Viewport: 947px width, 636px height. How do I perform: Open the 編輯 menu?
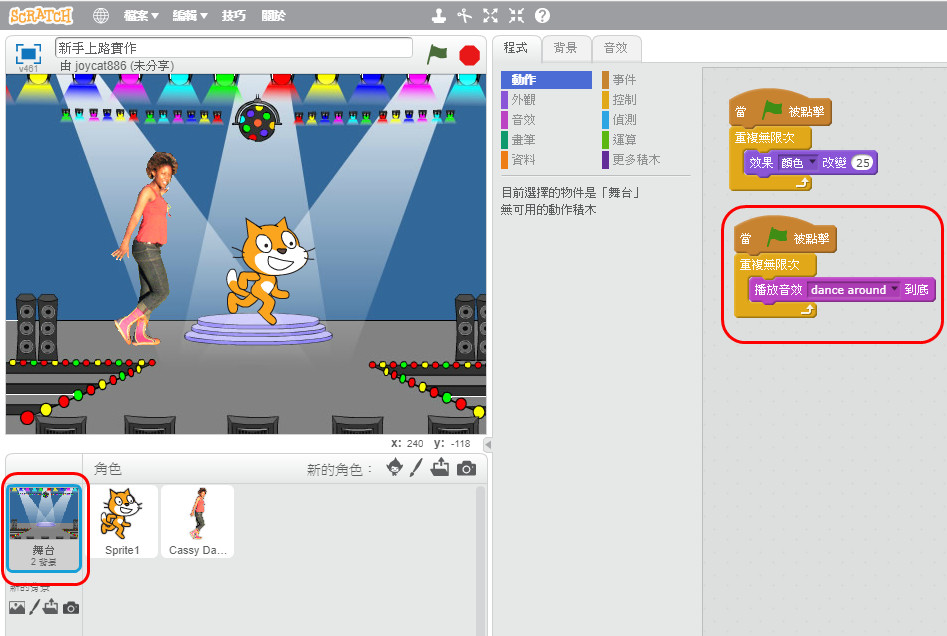click(x=190, y=16)
